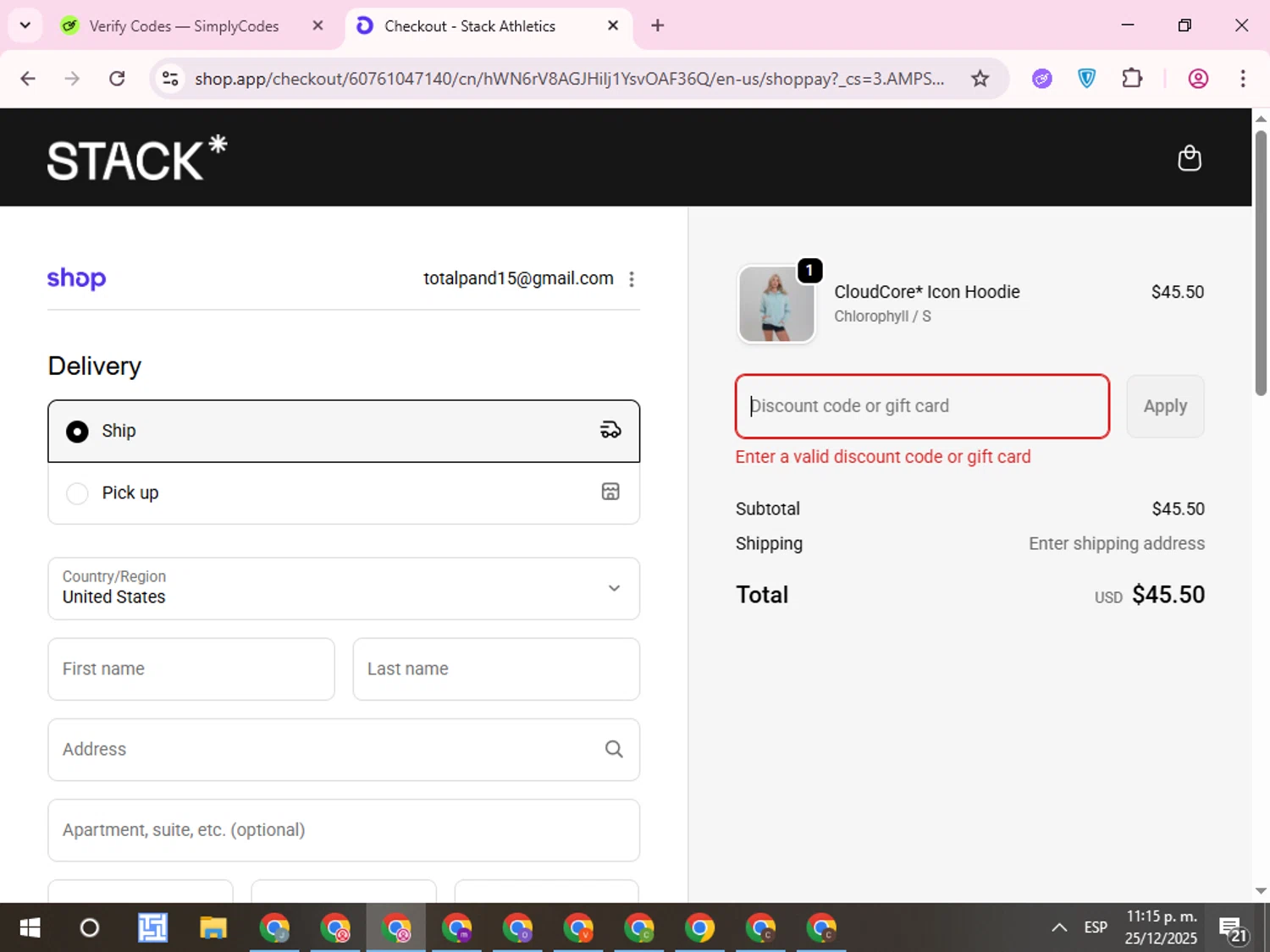The height and width of the screenshot is (952, 1270).
Task: Click the scrollbar down arrow
Action: (x=1261, y=890)
